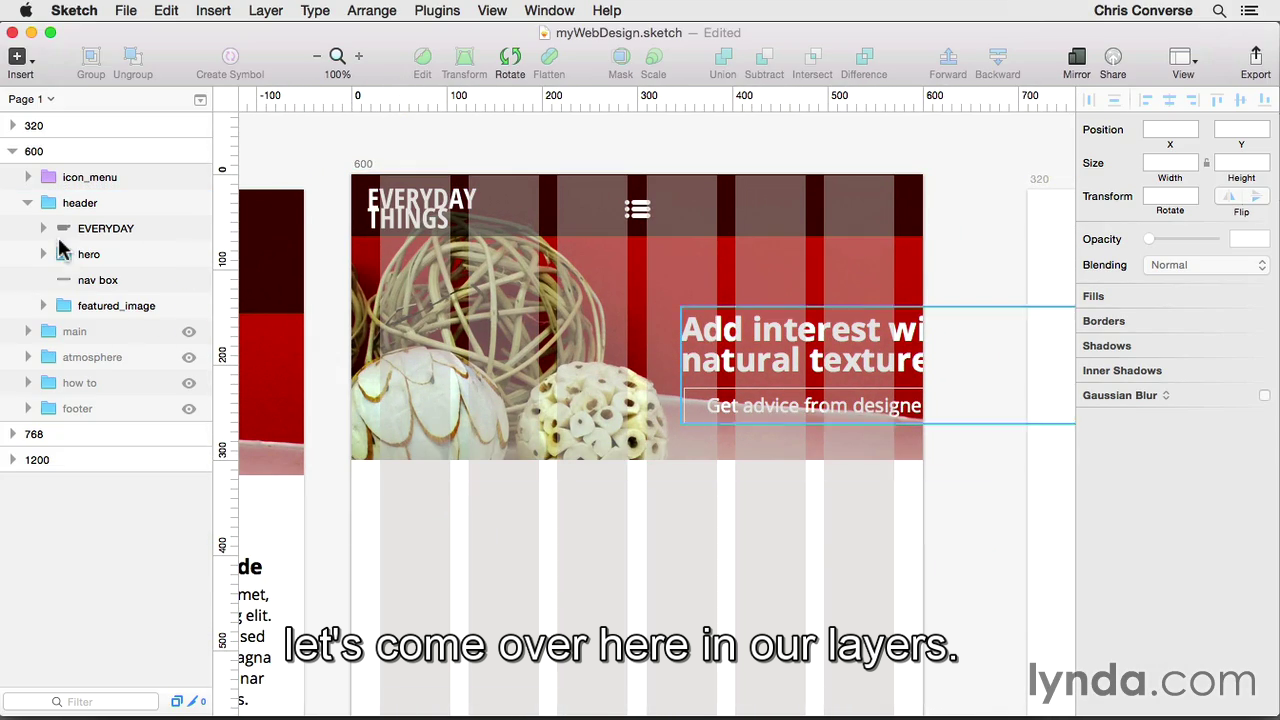Open the Layer menu
The image size is (1280, 720).
(265, 10)
